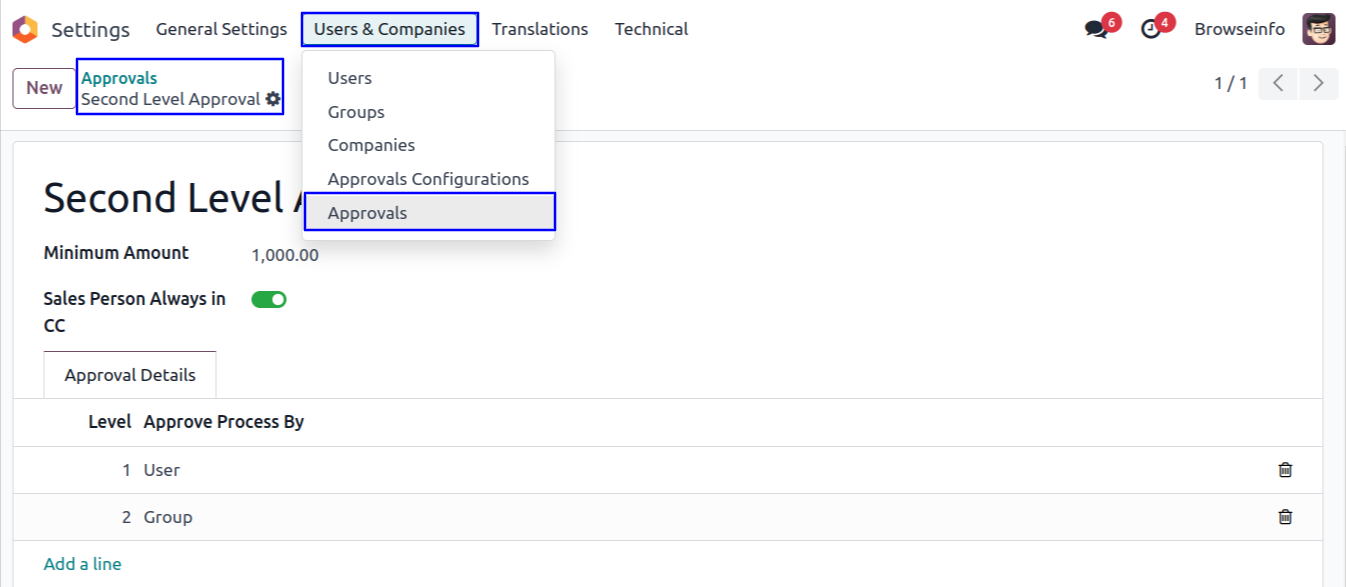This screenshot has width=1346, height=587.
Task: Edit the Minimum Amount field value
Action: point(285,255)
